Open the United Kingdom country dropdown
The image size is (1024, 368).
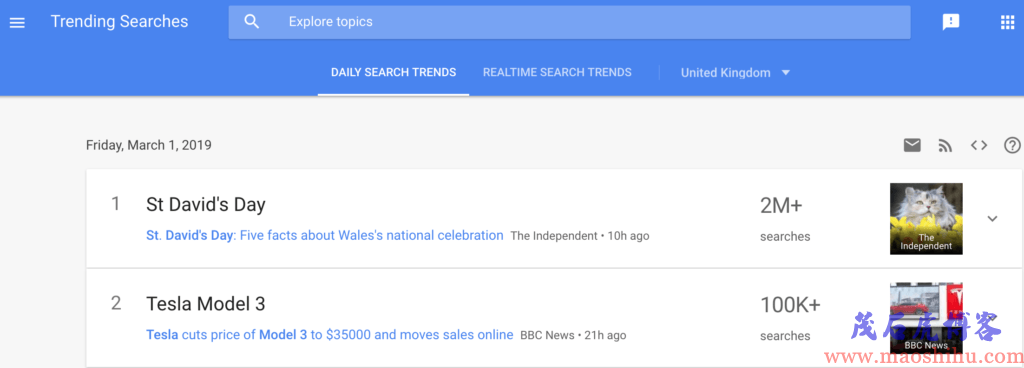click(735, 72)
